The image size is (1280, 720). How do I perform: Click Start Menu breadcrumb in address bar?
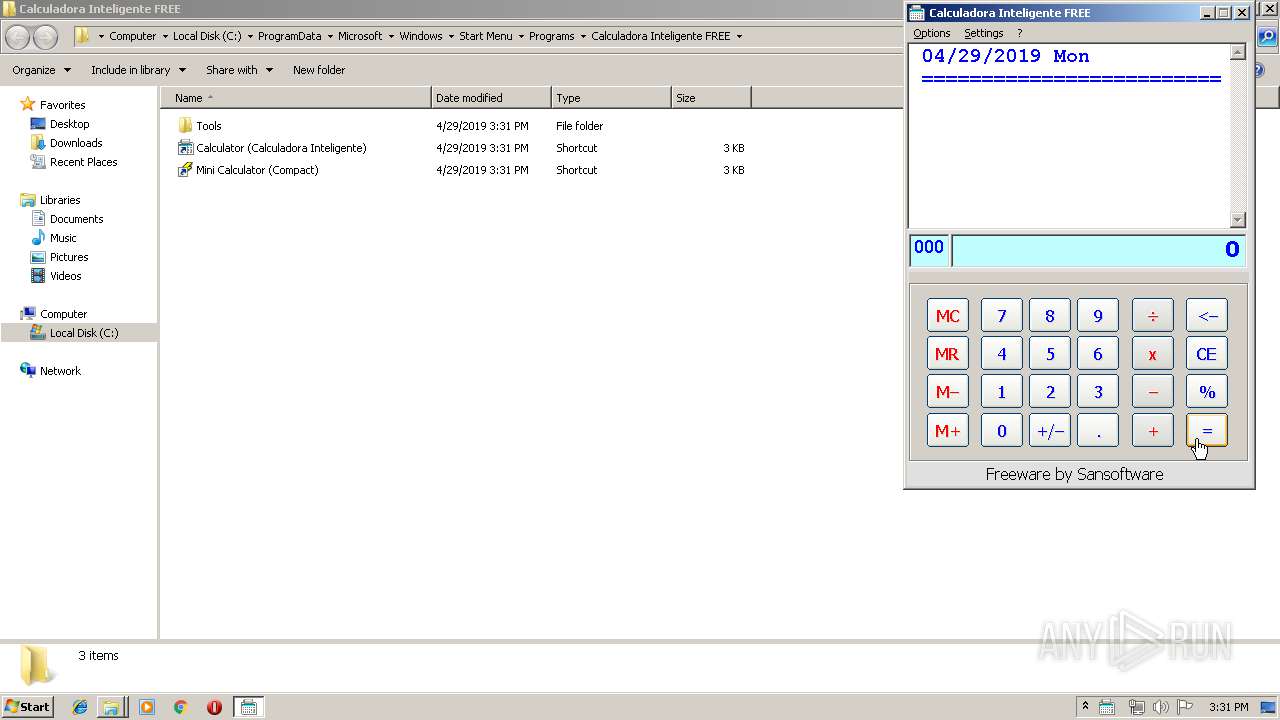(x=485, y=36)
